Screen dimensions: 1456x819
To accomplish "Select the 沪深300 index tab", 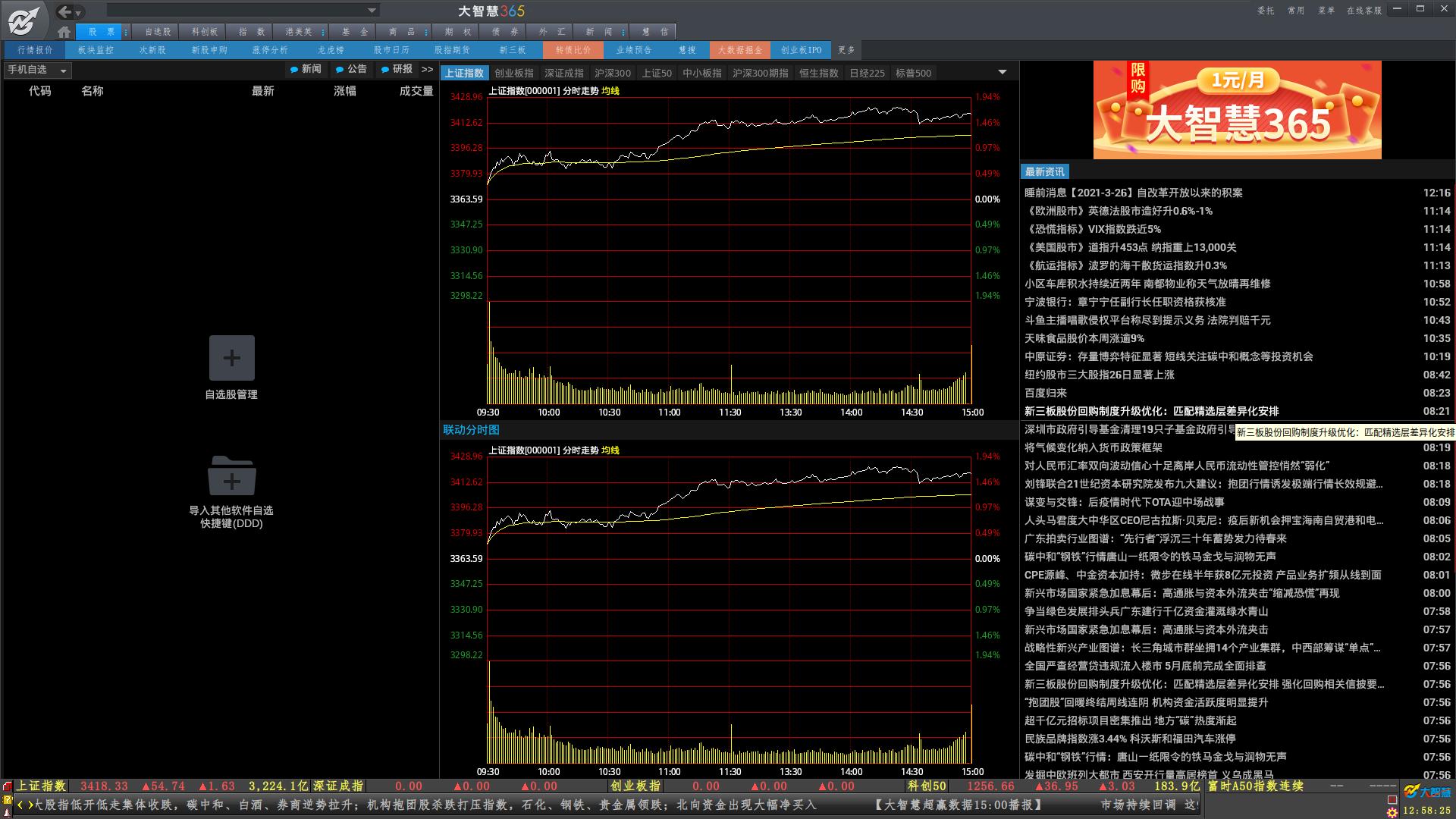I will [612, 74].
